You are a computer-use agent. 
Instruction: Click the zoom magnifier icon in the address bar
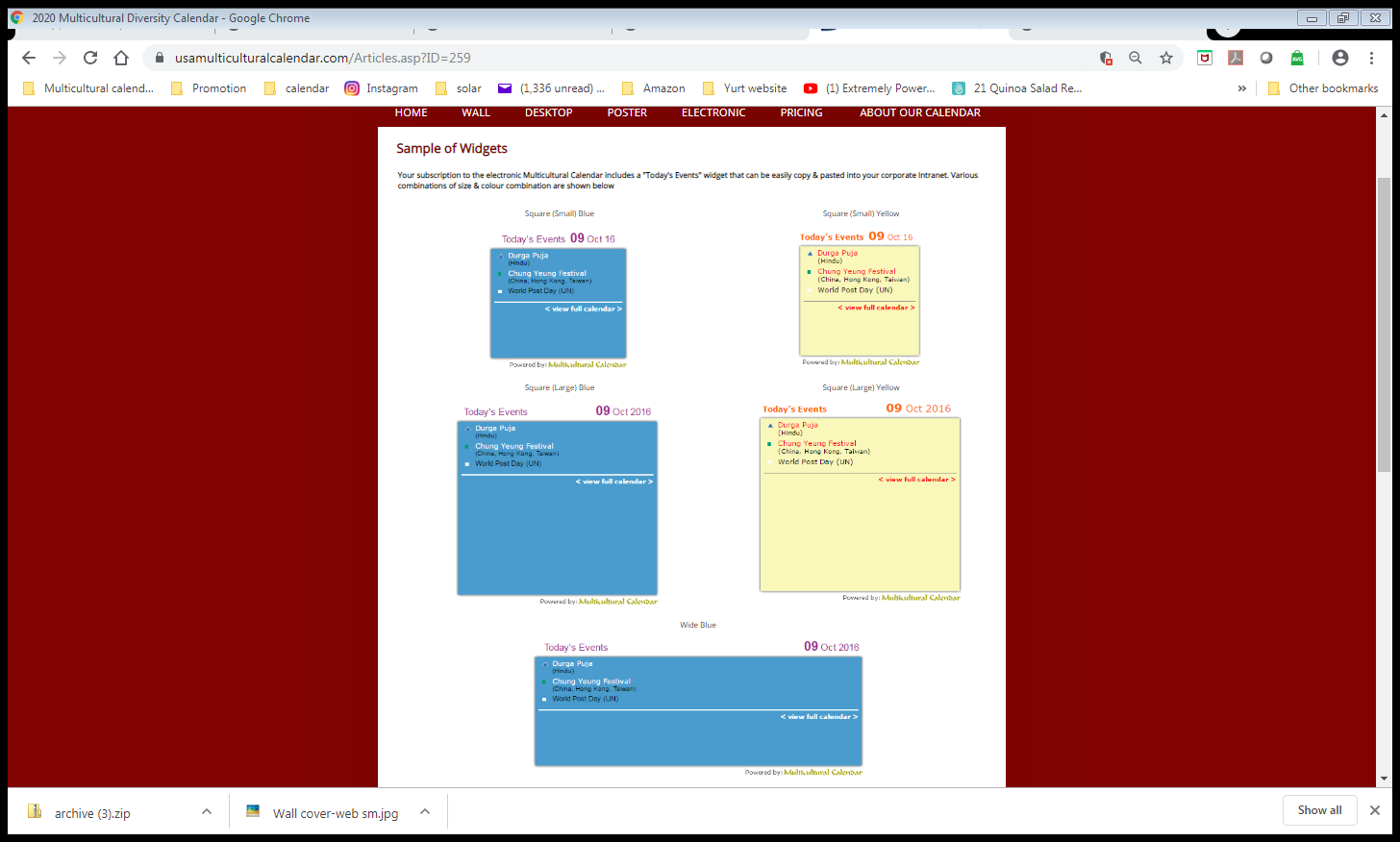(1136, 58)
